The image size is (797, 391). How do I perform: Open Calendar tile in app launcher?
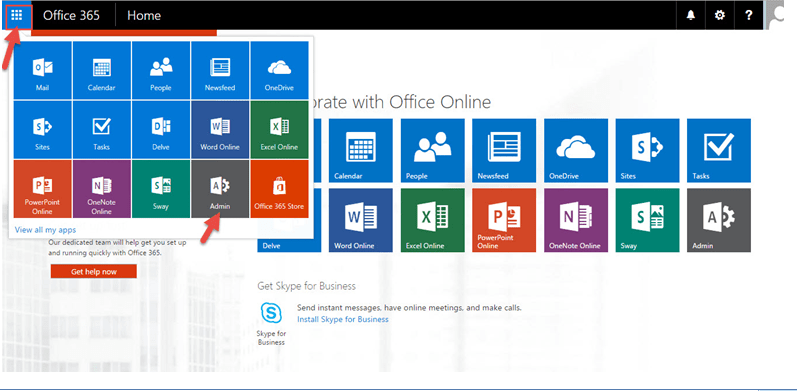tap(102, 70)
